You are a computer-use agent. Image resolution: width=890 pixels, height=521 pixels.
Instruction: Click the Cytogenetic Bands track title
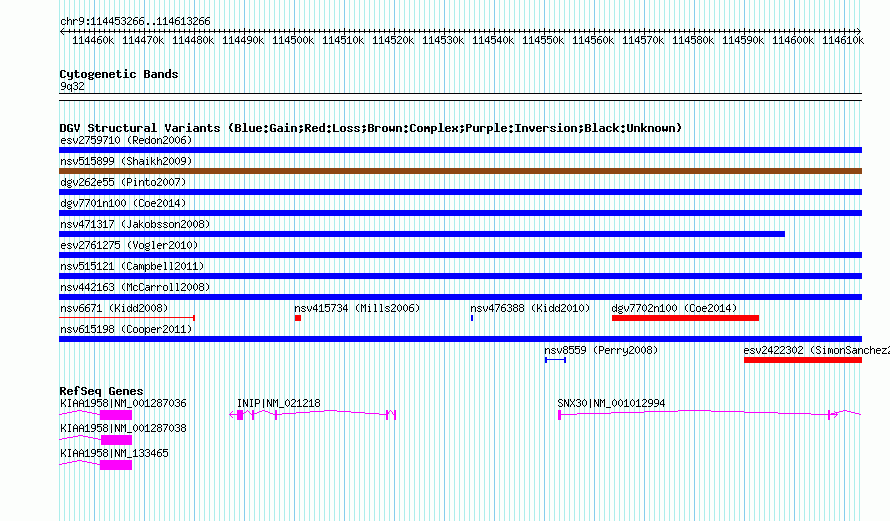click(119, 74)
